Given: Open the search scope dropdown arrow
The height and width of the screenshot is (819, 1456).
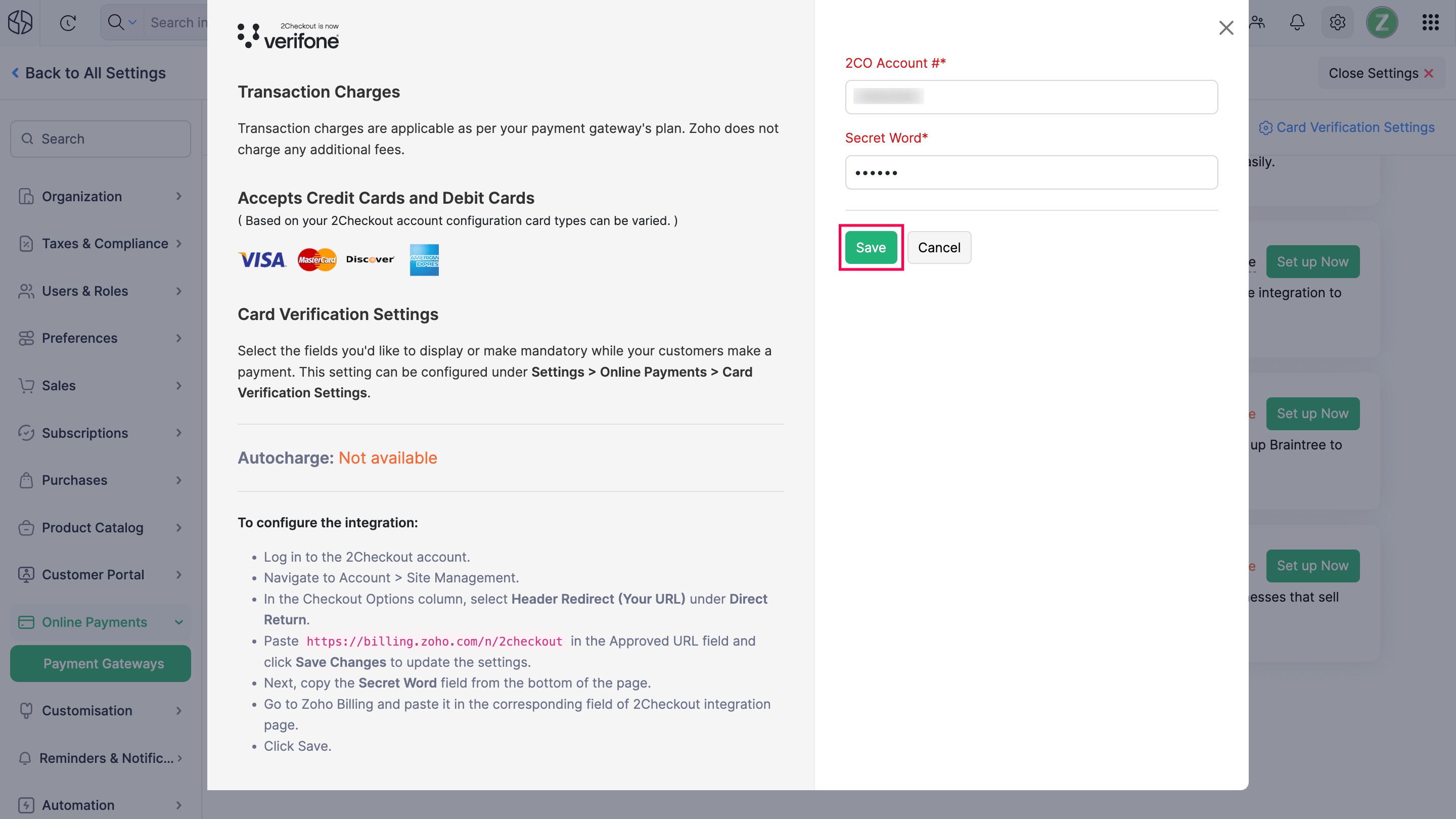Looking at the screenshot, I should [x=132, y=23].
